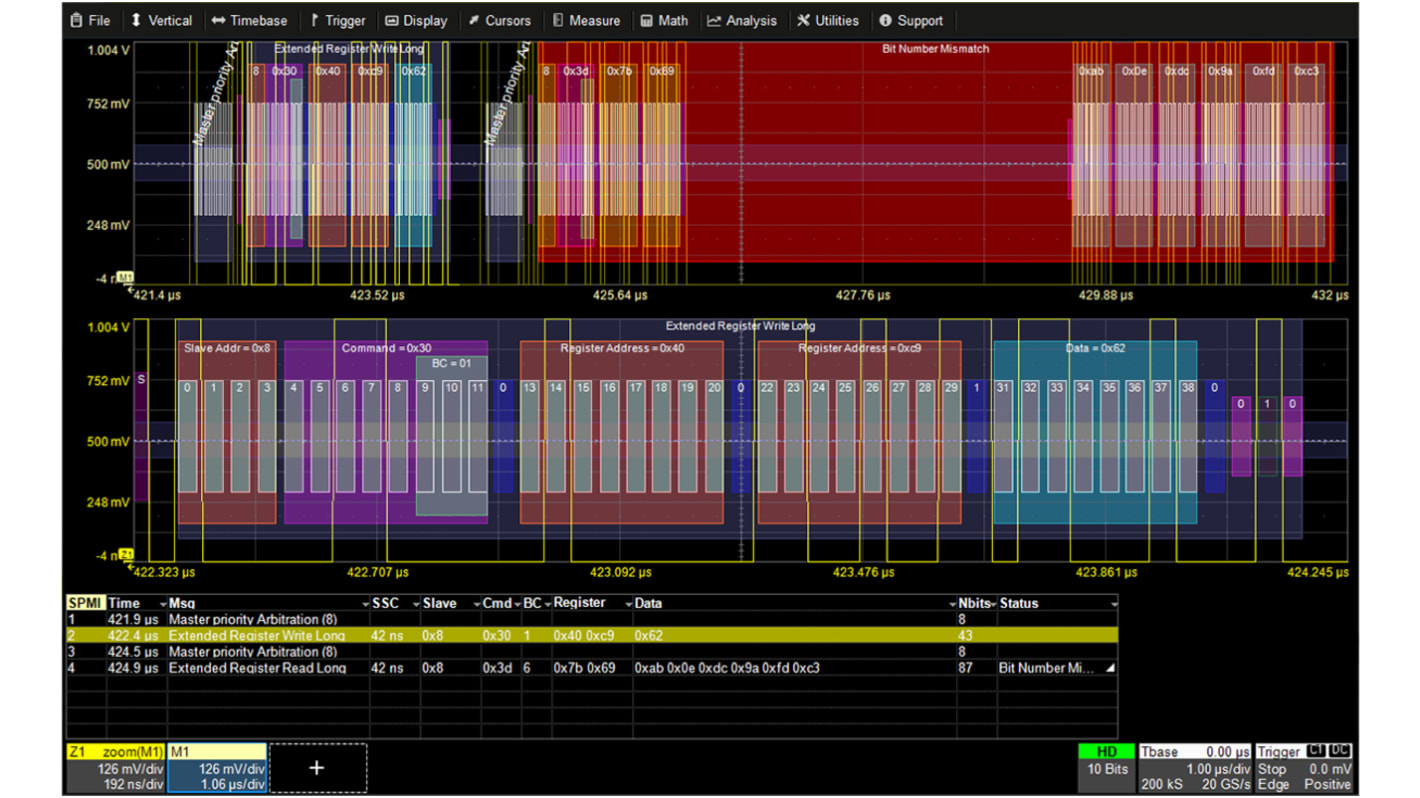The width and height of the screenshot is (1420, 798).
Task: Click the data cell 0xab 0x0e 0xdc 0x9a 0xfd 0xc3
Action: coord(795,668)
